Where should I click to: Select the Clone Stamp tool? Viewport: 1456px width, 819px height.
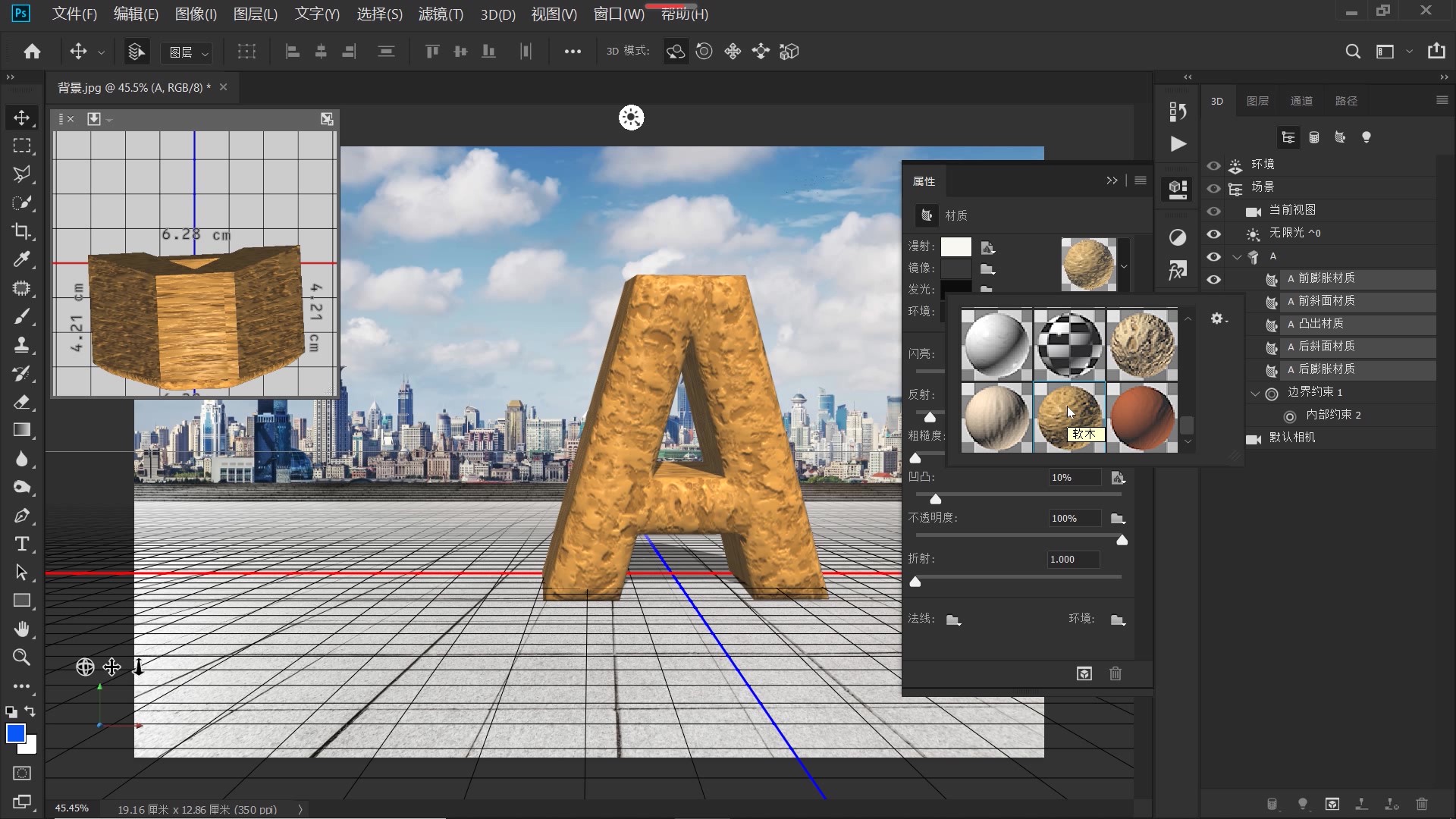(21, 345)
